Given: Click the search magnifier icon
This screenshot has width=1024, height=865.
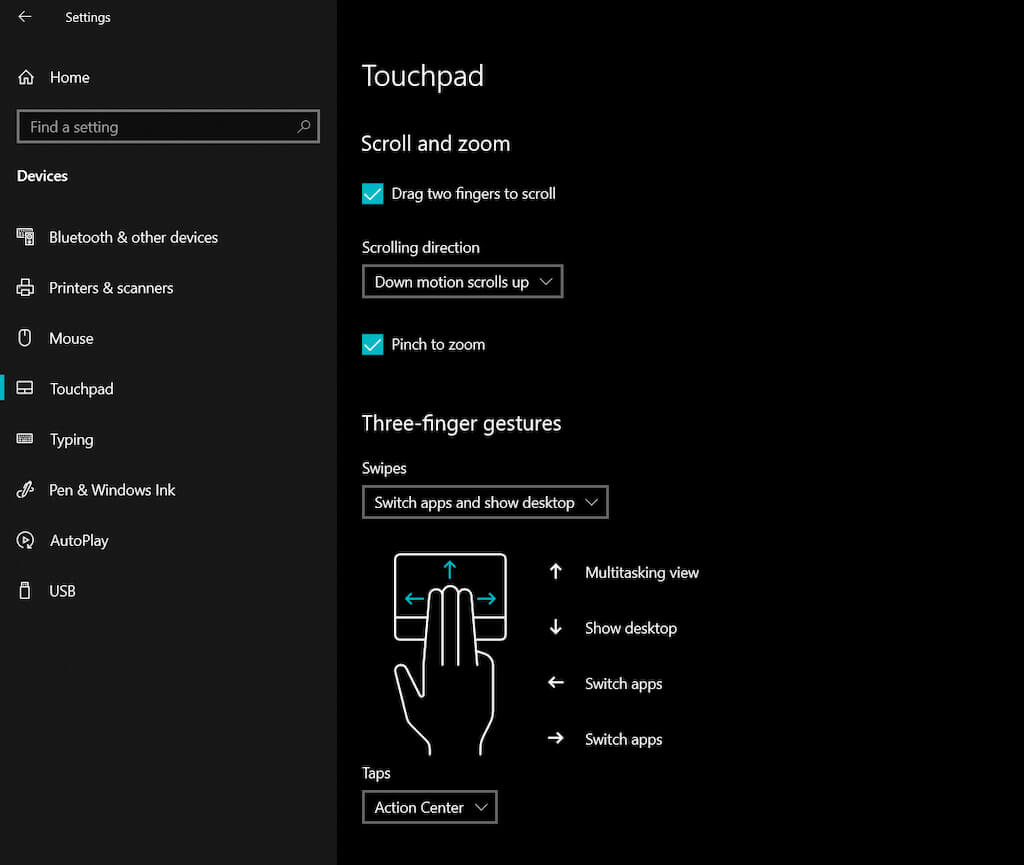Looking at the screenshot, I should pos(304,126).
